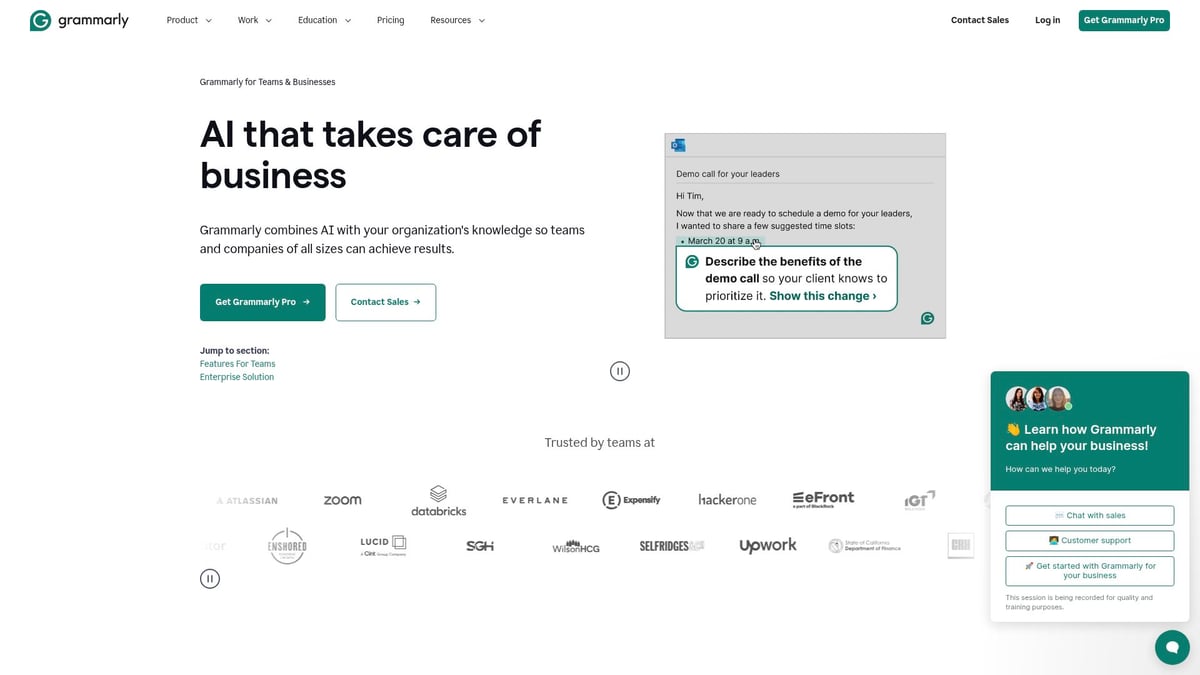
Task: Click the green Get Grammarly Pro button
Action: point(1124,19)
